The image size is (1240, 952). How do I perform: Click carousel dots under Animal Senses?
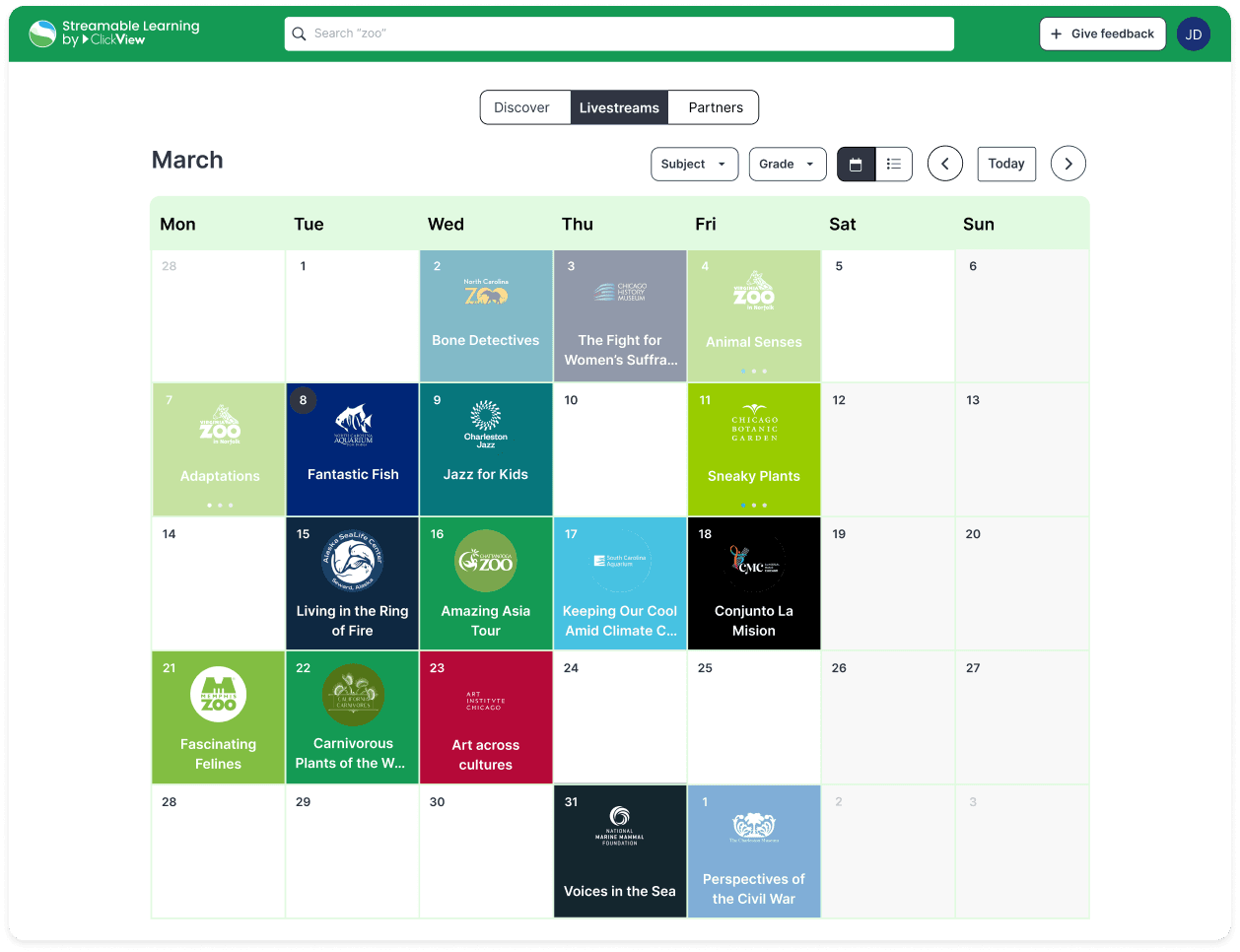point(754,372)
